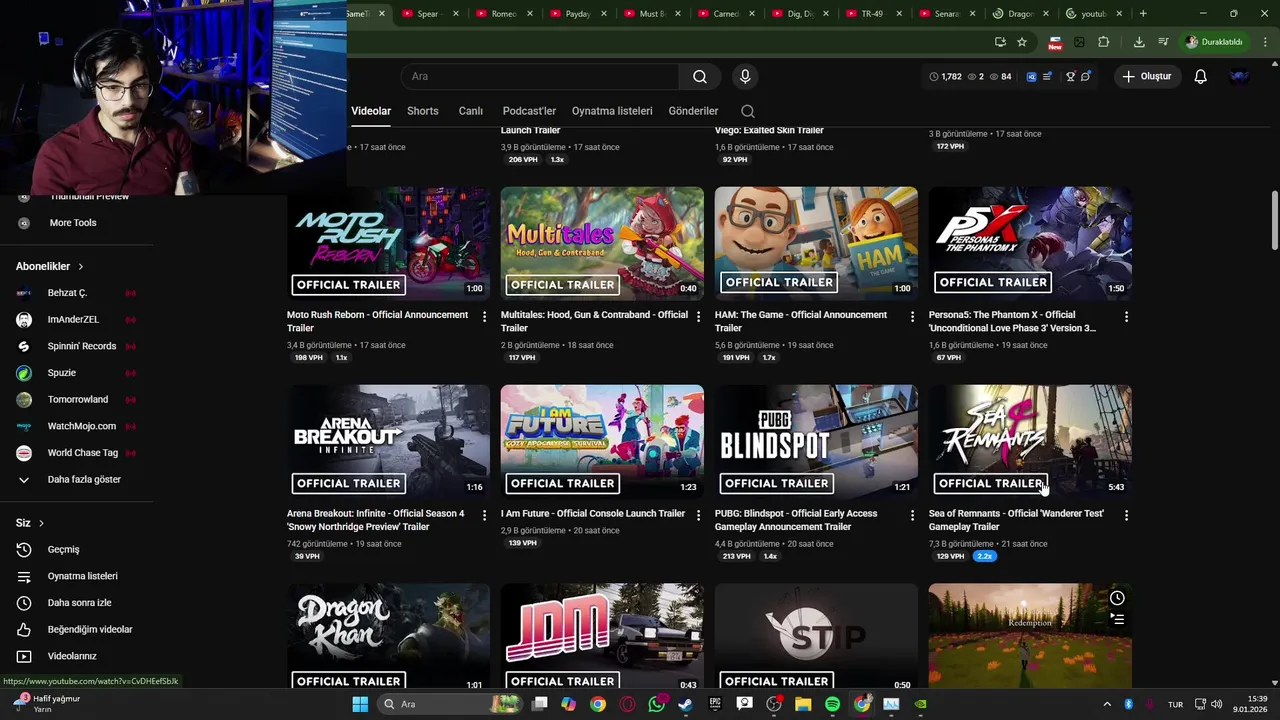Open the Dragon Khan video thumbnail
Viewport: 1280px width, 720px height.
389,636
